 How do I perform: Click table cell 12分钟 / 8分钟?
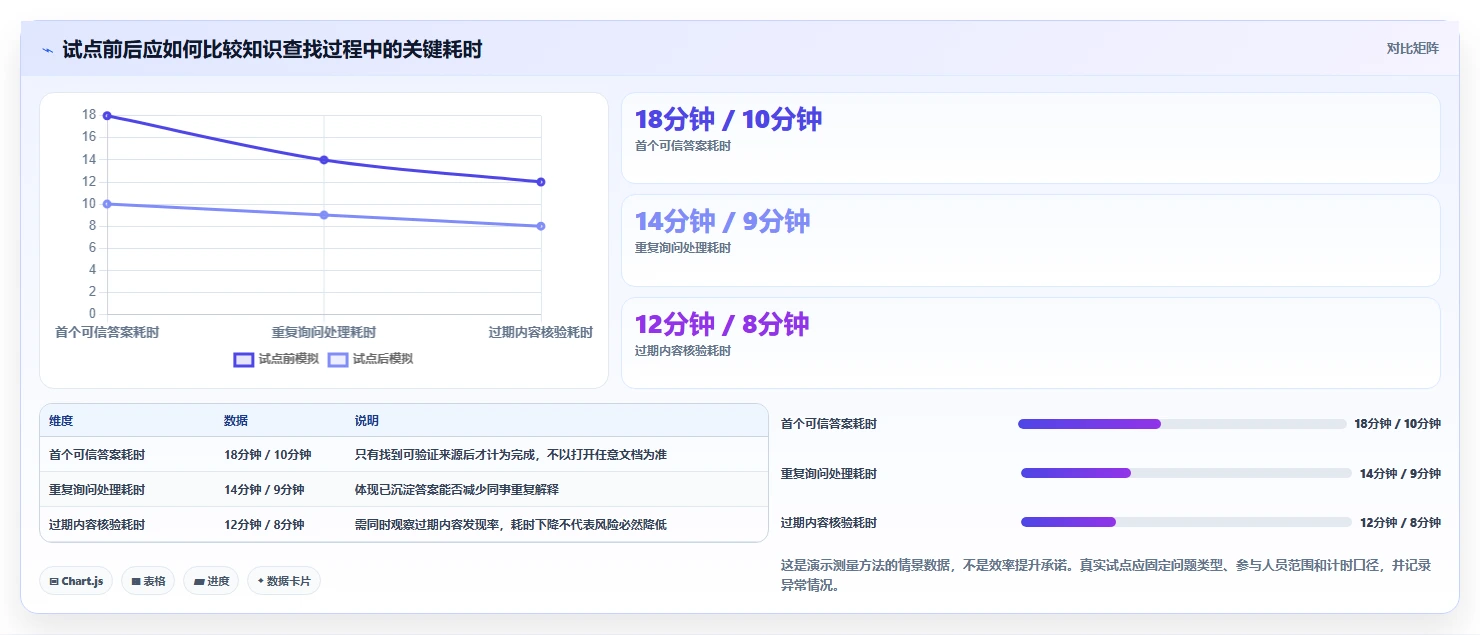[264, 525]
